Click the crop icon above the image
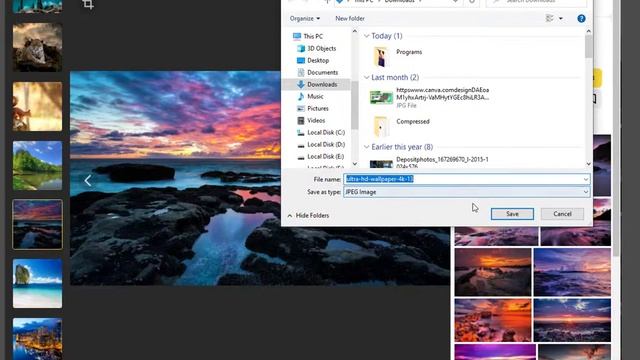 coord(88,4)
